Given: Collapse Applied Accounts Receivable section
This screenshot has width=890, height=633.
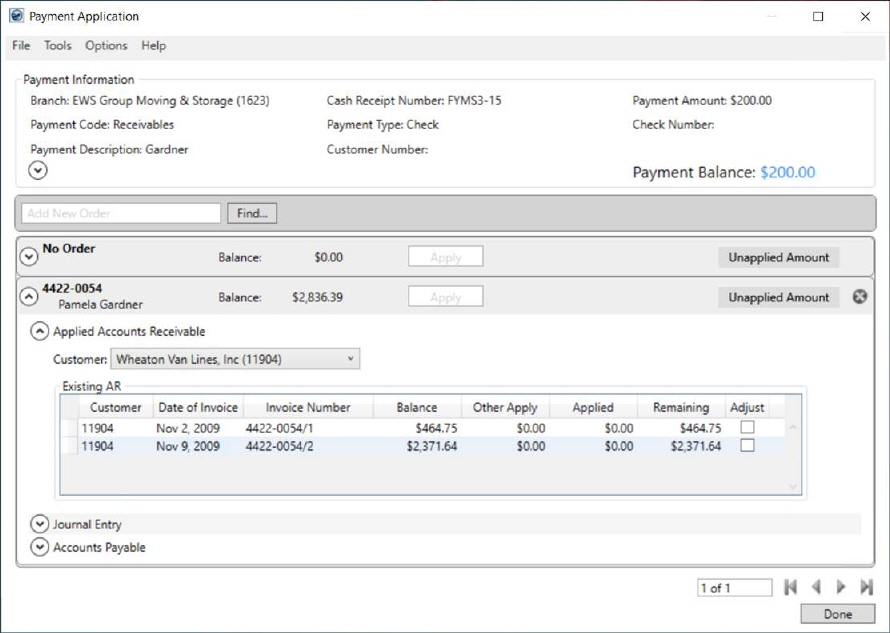Looking at the screenshot, I should pos(40,331).
